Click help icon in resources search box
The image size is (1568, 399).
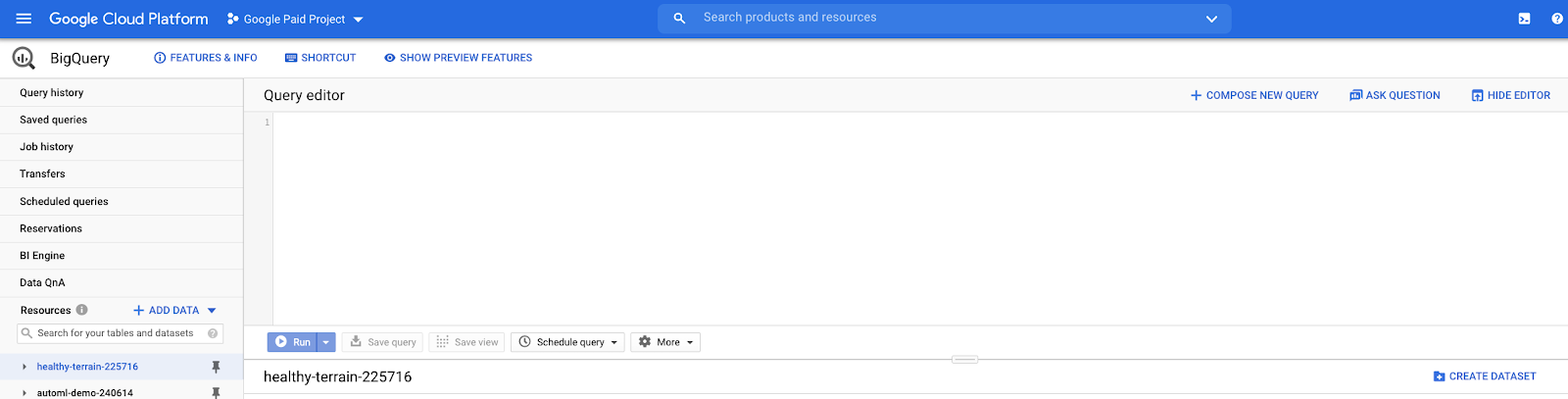point(213,333)
